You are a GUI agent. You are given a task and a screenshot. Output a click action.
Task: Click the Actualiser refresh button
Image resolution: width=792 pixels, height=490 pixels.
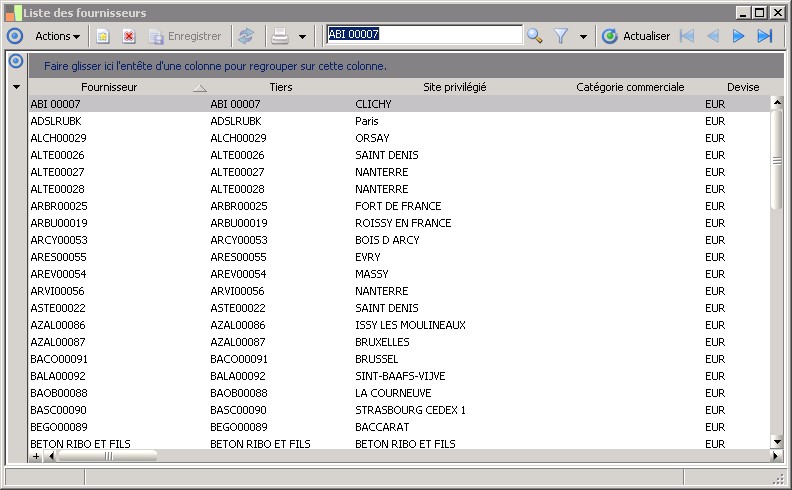[636, 36]
